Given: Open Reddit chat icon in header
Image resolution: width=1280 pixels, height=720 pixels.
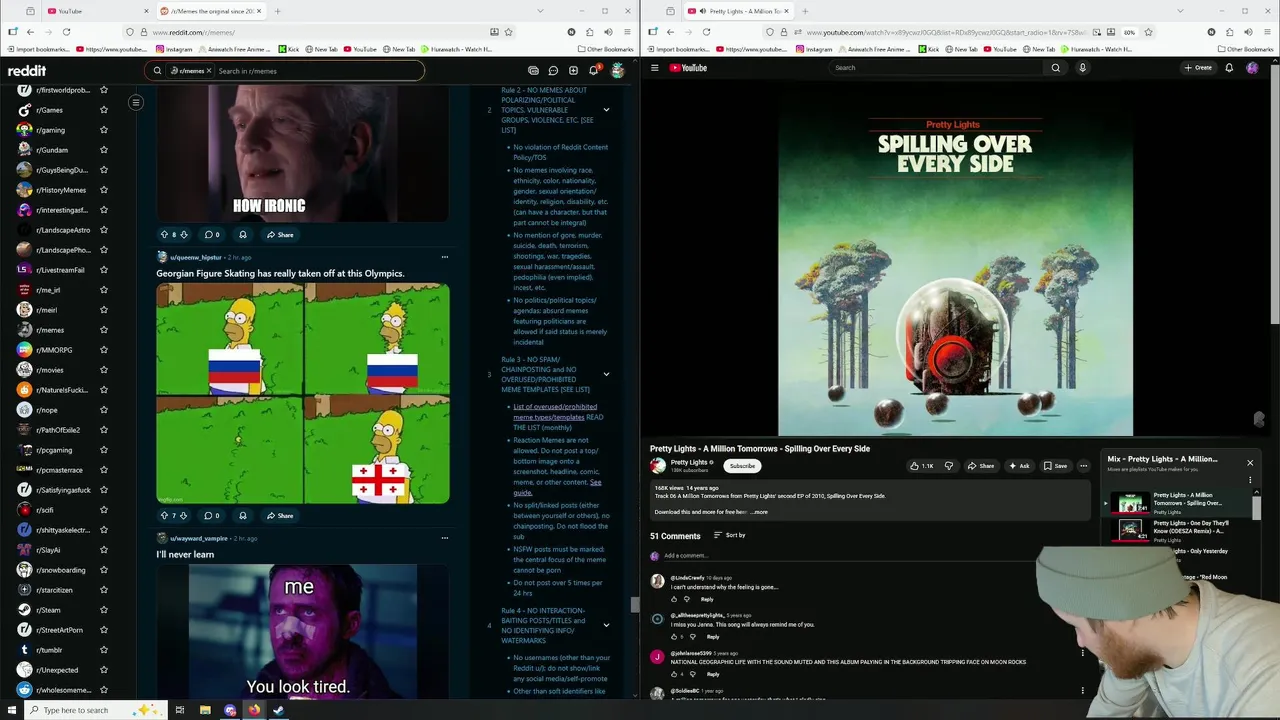Looking at the screenshot, I should pyautogui.click(x=553, y=71).
